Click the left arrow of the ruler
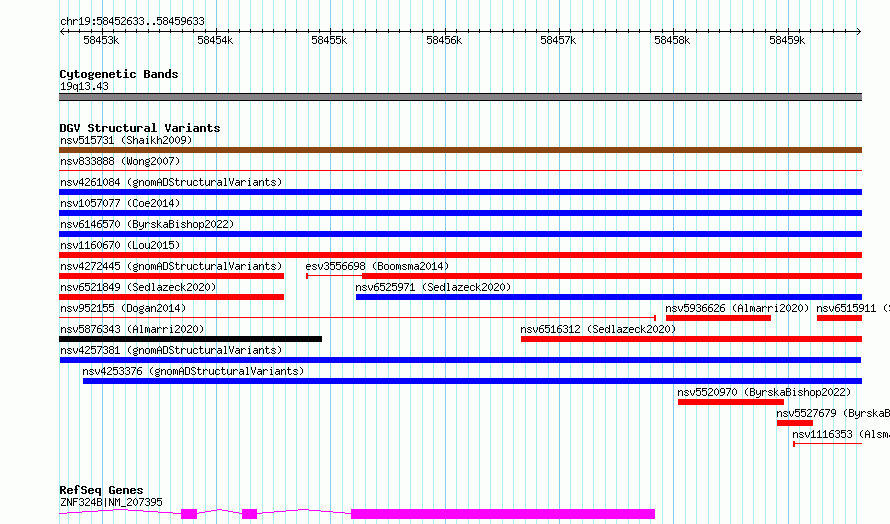Screen dimensions: 890x524 pyautogui.click(x=62, y=32)
